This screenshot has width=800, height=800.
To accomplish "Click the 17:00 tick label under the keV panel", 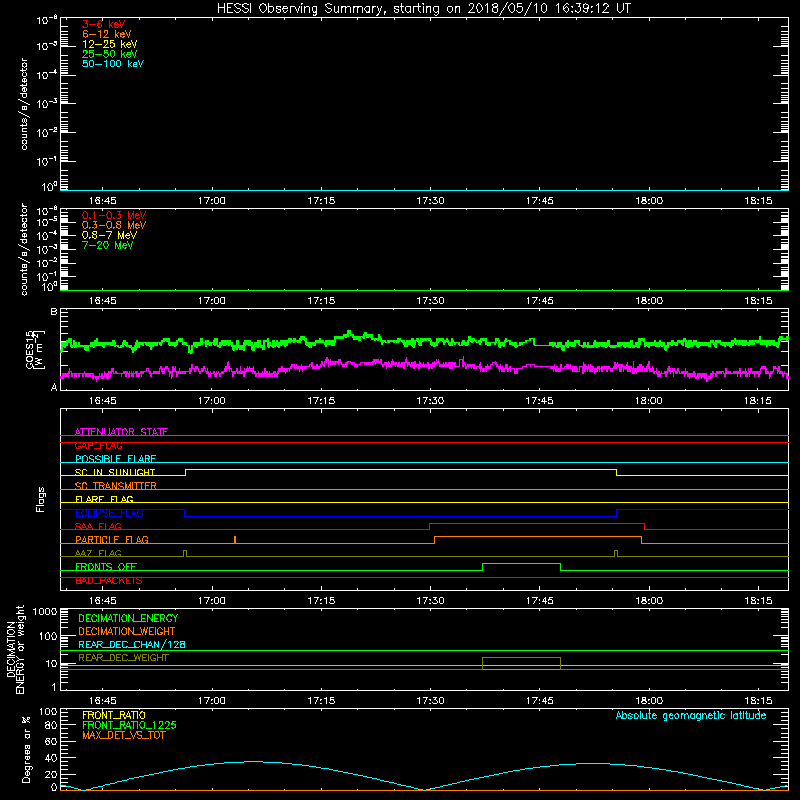I will point(211,200).
